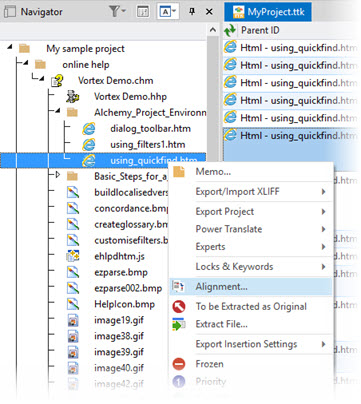Select image38.gif in the tree

coord(119,336)
